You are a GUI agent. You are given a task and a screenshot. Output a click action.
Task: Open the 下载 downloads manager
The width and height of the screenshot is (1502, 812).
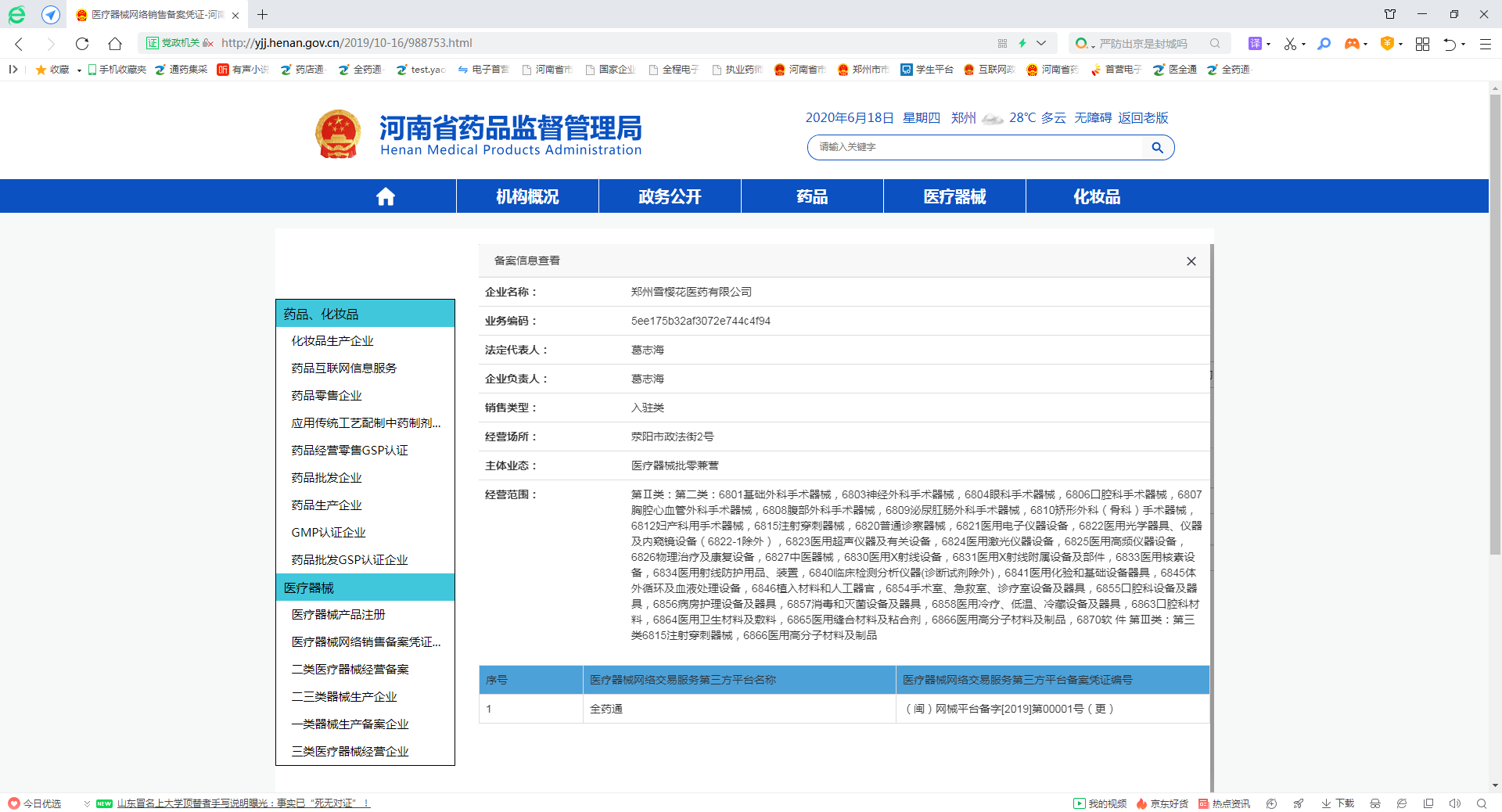[x=1338, y=803]
